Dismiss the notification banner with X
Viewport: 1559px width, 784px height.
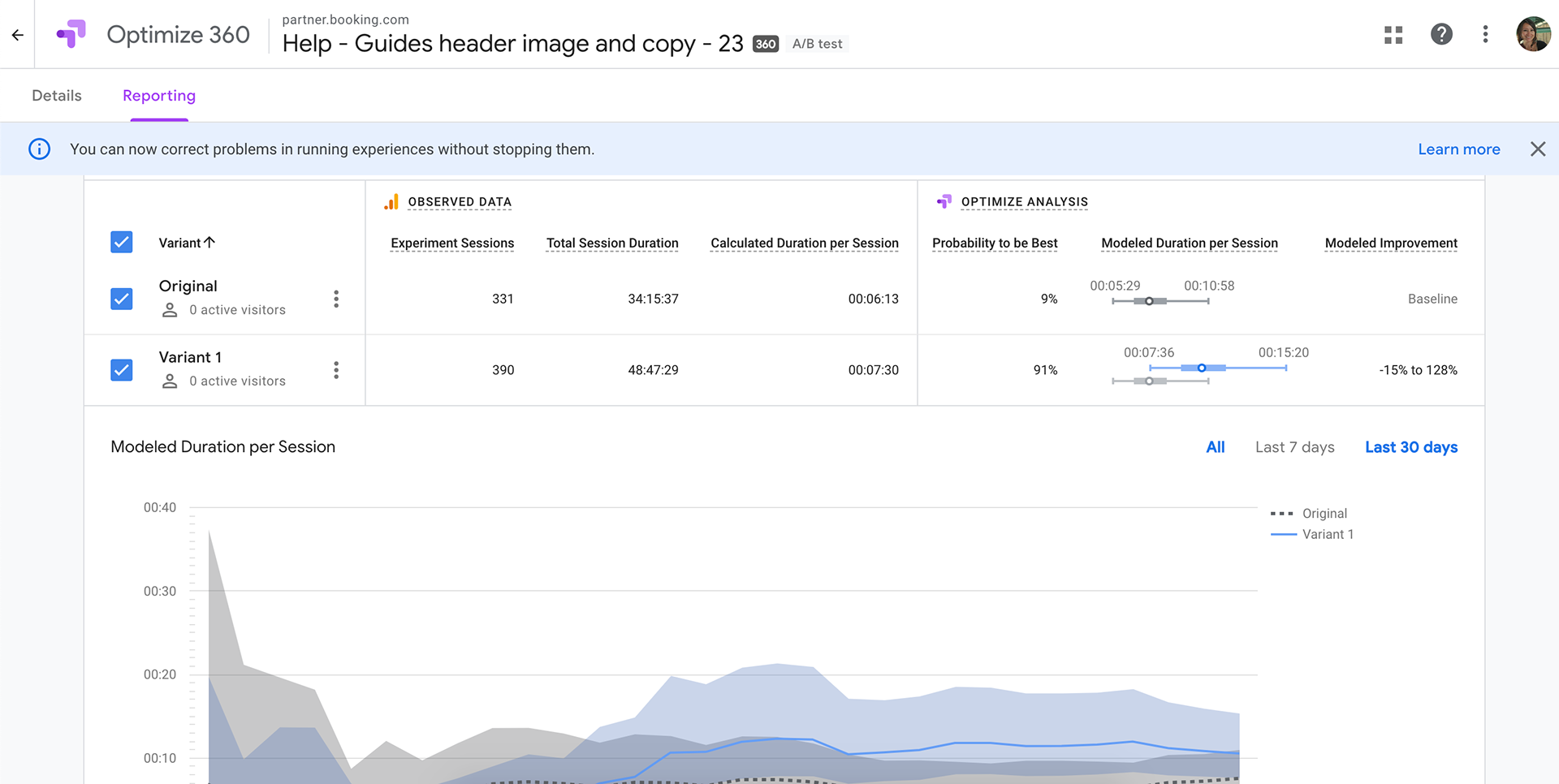tap(1538, 149)
